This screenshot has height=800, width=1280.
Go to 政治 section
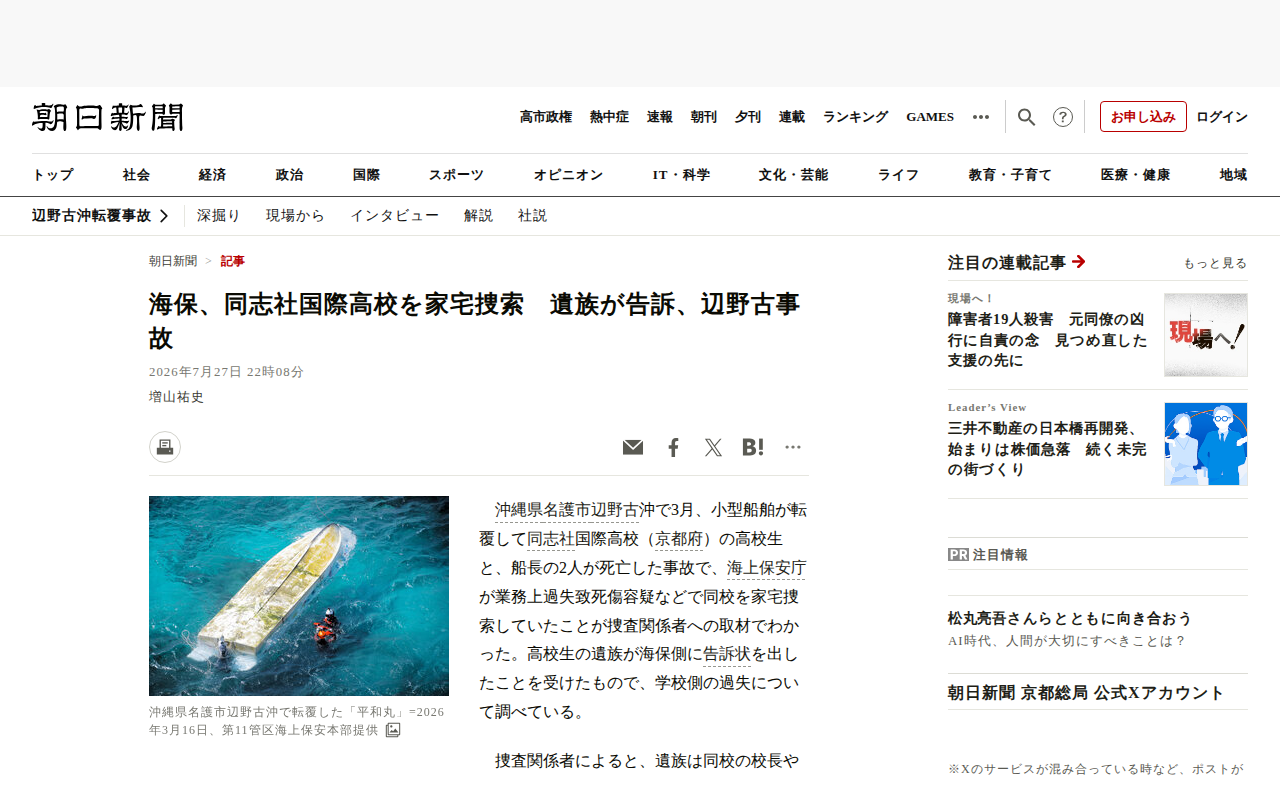(x=289, y=175)
